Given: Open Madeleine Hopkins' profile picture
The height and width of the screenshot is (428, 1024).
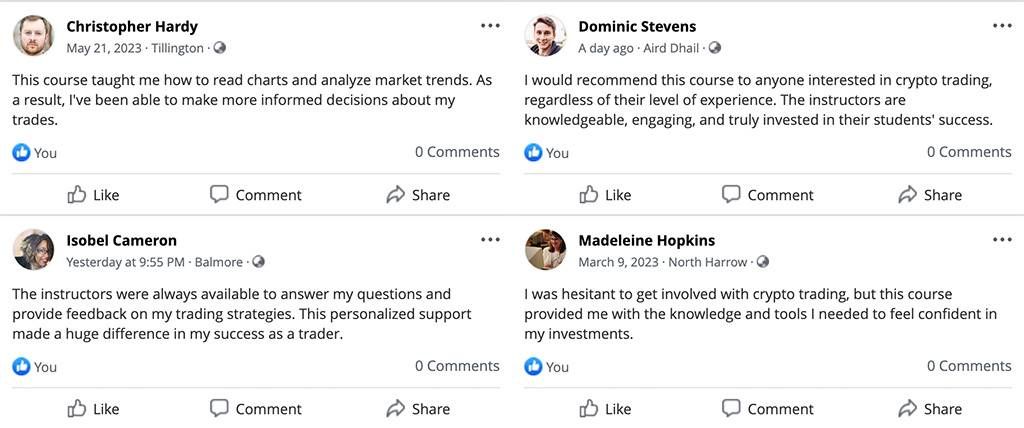Looking at the screenshot, I should tap(545, 250).
